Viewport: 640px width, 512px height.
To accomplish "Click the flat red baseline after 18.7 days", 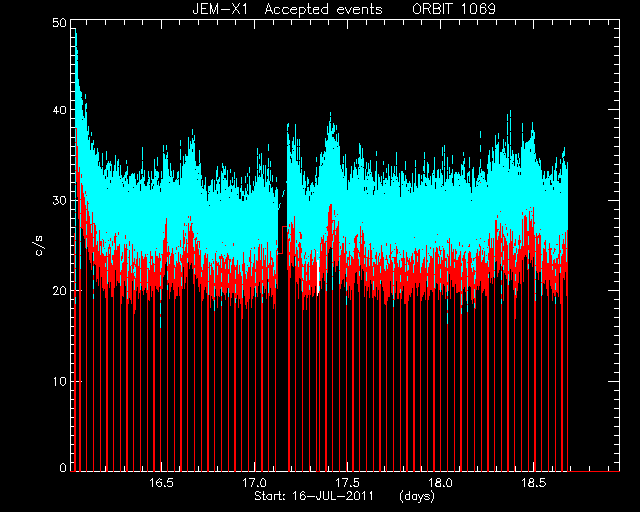I will click(x=594, y=471).
